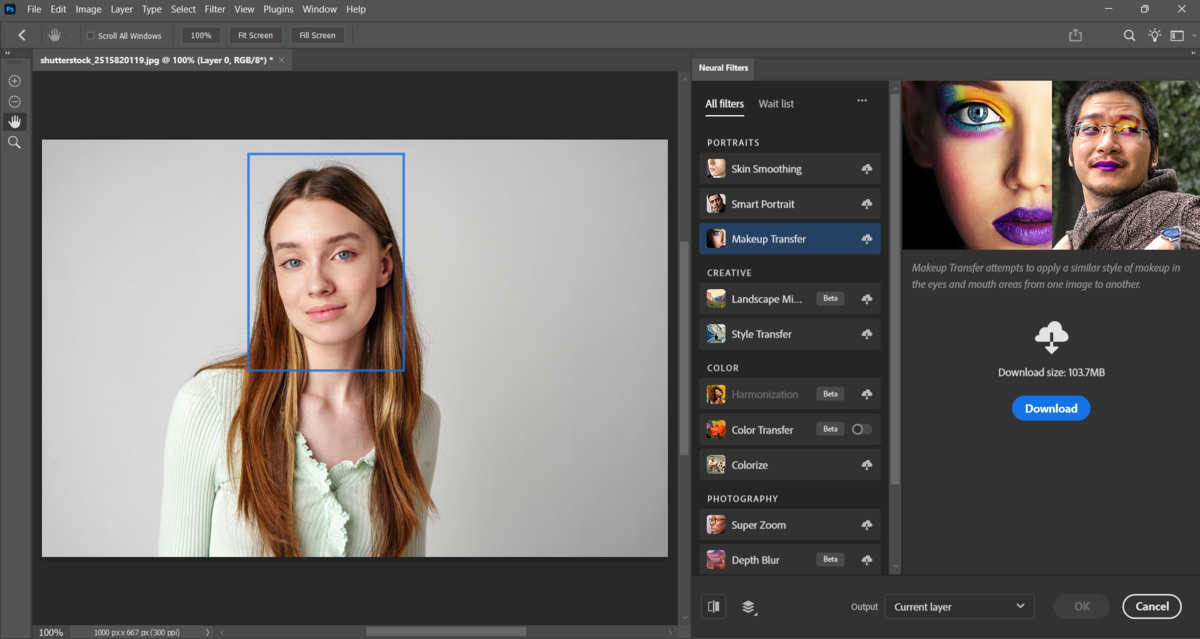
Task: Select the Subtract from selection (minus) tool
Action: pos(14,101)
